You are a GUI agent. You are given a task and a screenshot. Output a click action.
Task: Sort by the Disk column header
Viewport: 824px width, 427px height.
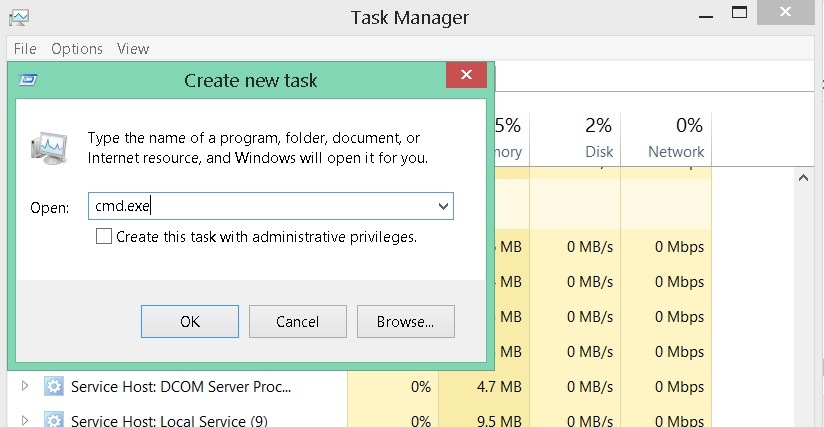click(598, 138)
